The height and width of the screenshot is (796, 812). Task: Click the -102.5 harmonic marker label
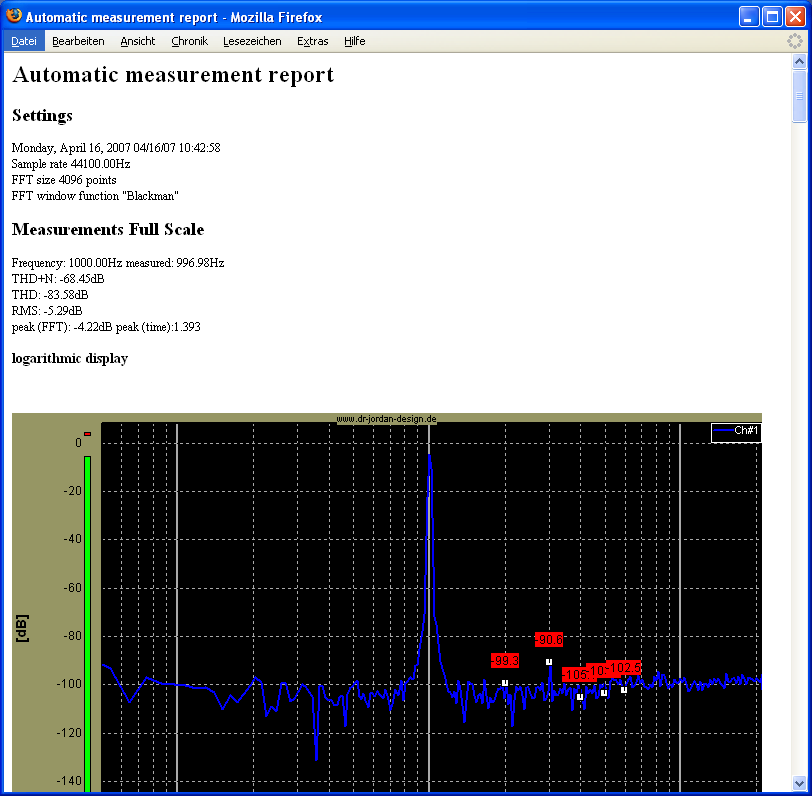click(625, 667)
